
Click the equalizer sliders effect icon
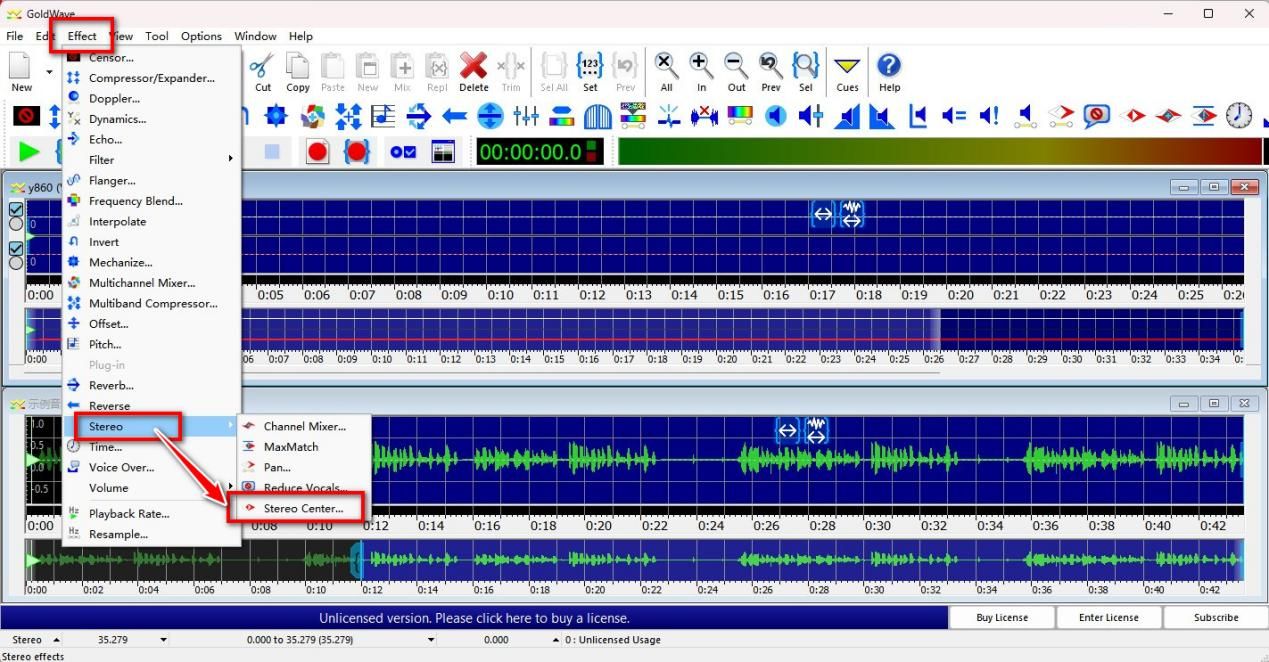click(x=526, y=116)
